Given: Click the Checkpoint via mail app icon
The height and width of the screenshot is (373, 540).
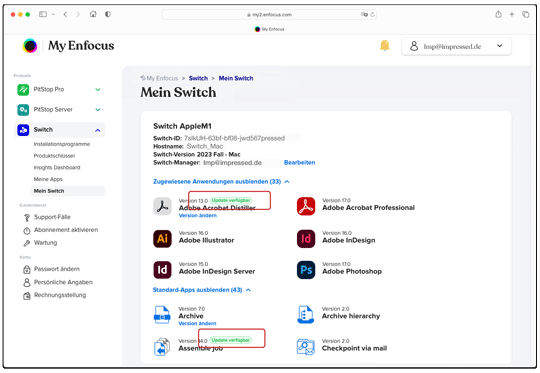Looking at the screenshot, I should point(306,347).
